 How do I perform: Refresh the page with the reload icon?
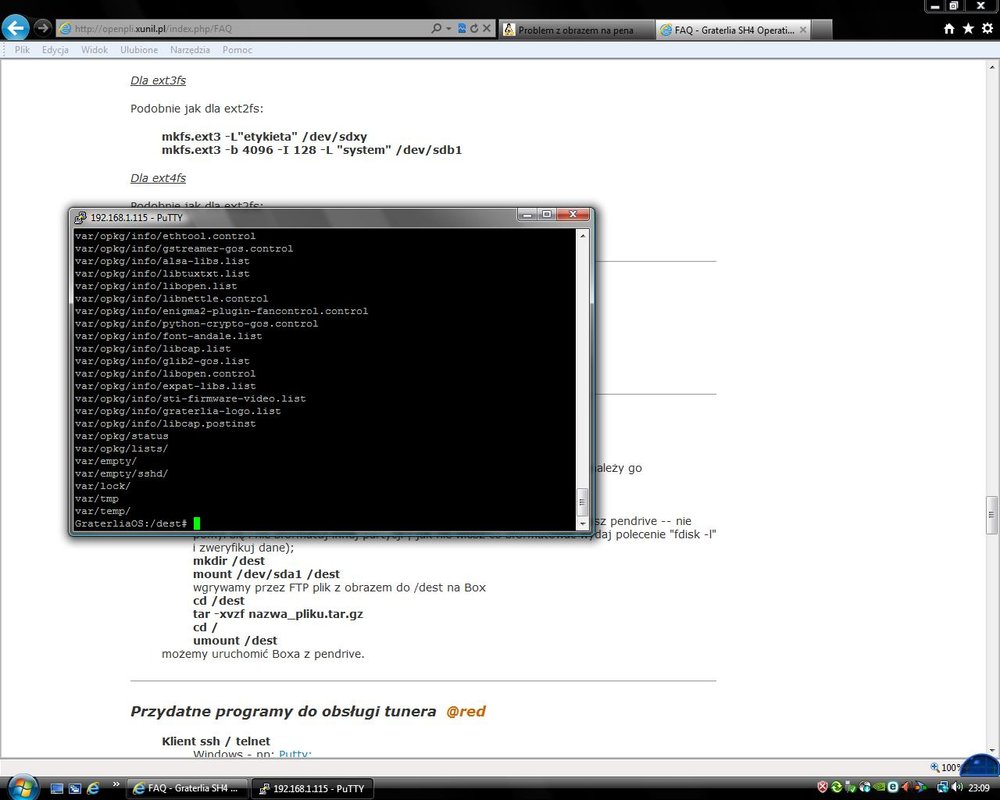point(474,29)
